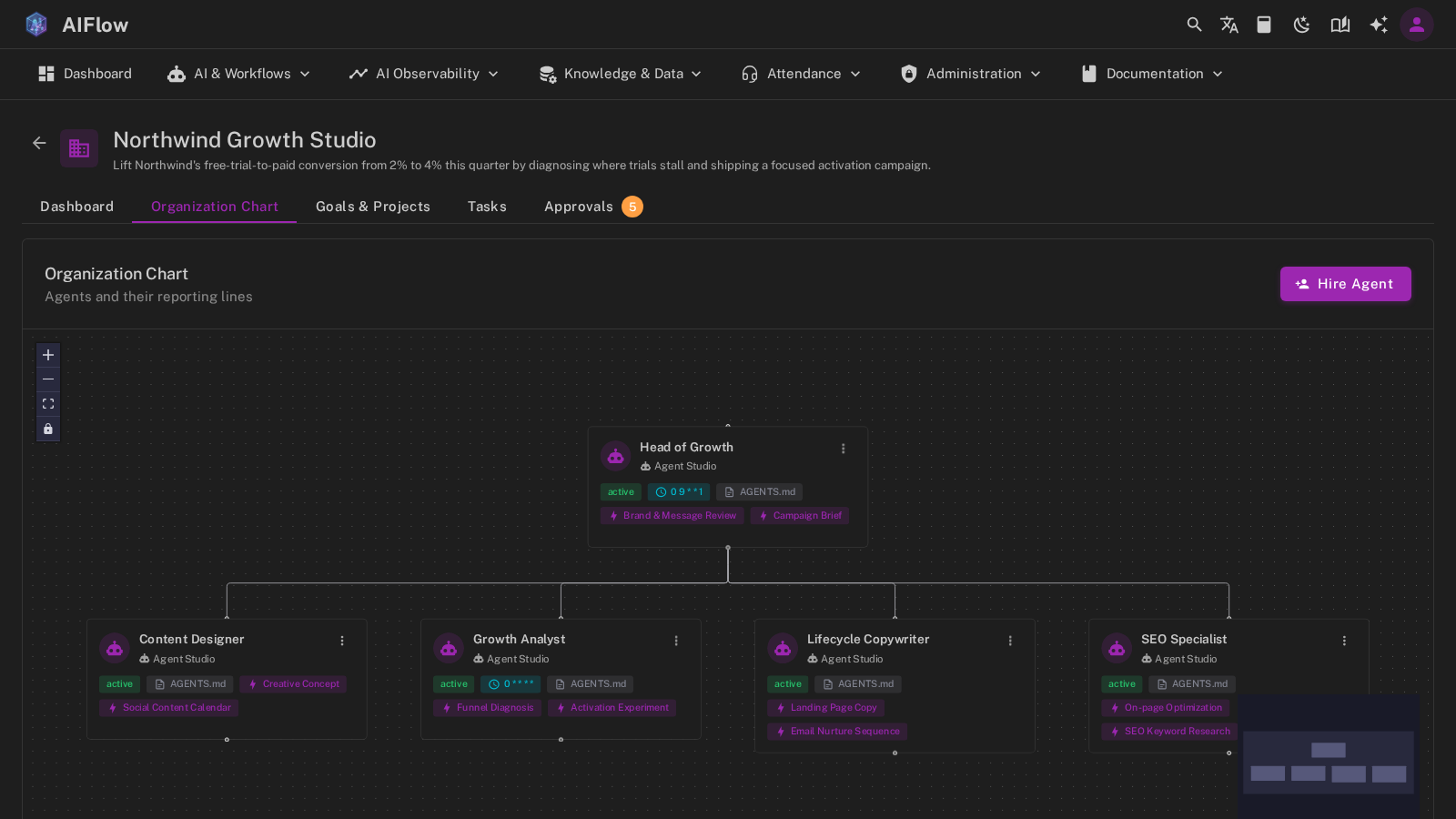The width and height of the screenshot is (1456, 819).
Task: Go back using the left arrow
Action: (39, 143)
